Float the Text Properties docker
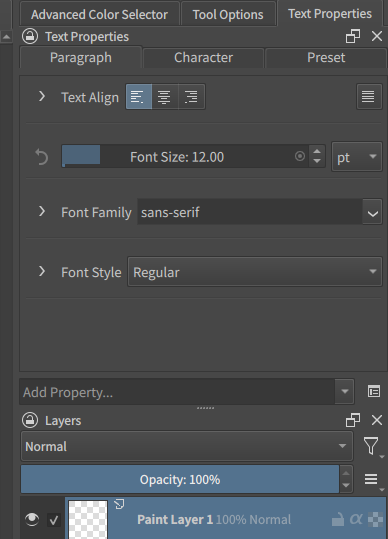The image size is (388, 539). 353,36
